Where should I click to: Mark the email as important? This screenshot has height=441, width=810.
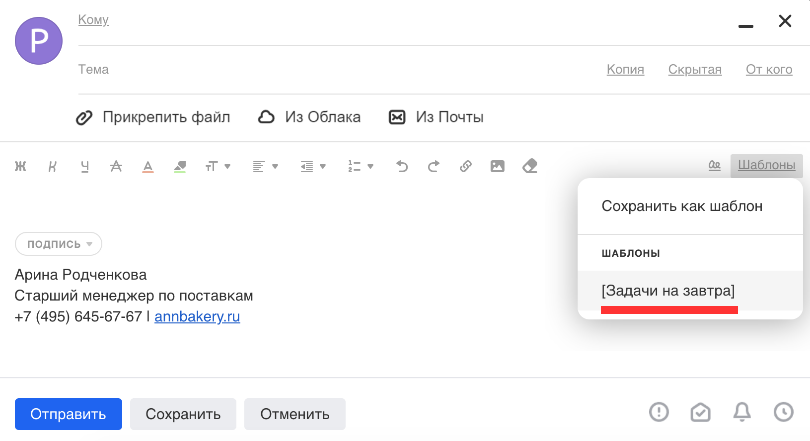pyautogui.click(x=658, y=412)
